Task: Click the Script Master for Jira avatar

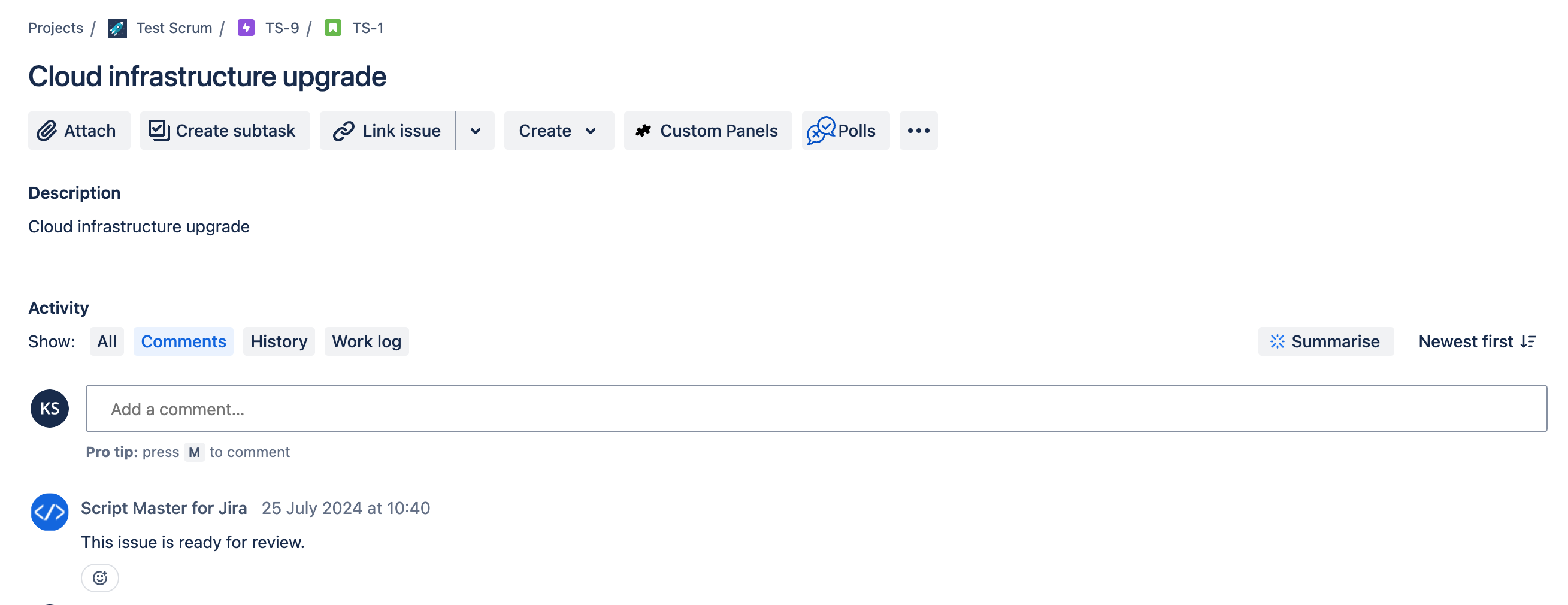Action: coord(49,512)
